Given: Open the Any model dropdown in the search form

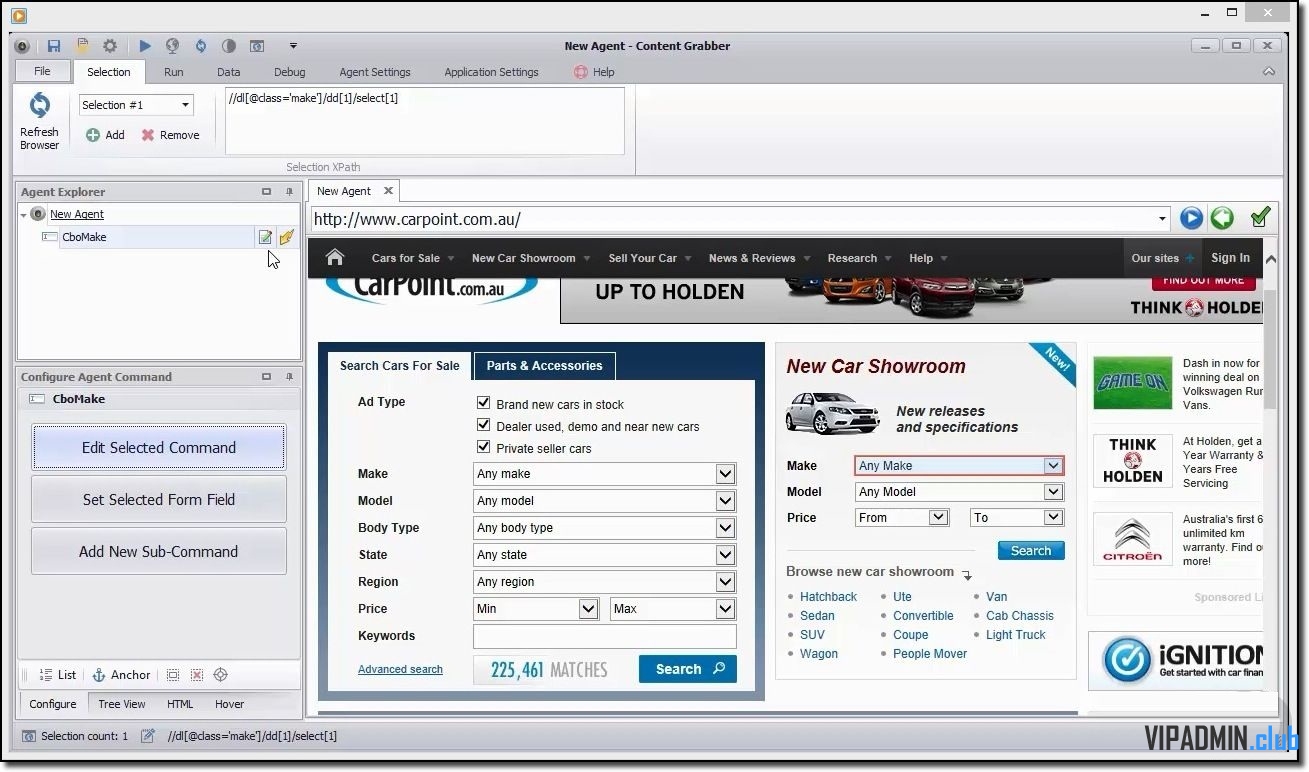Looking at the screenshot, I should (725, 501).
